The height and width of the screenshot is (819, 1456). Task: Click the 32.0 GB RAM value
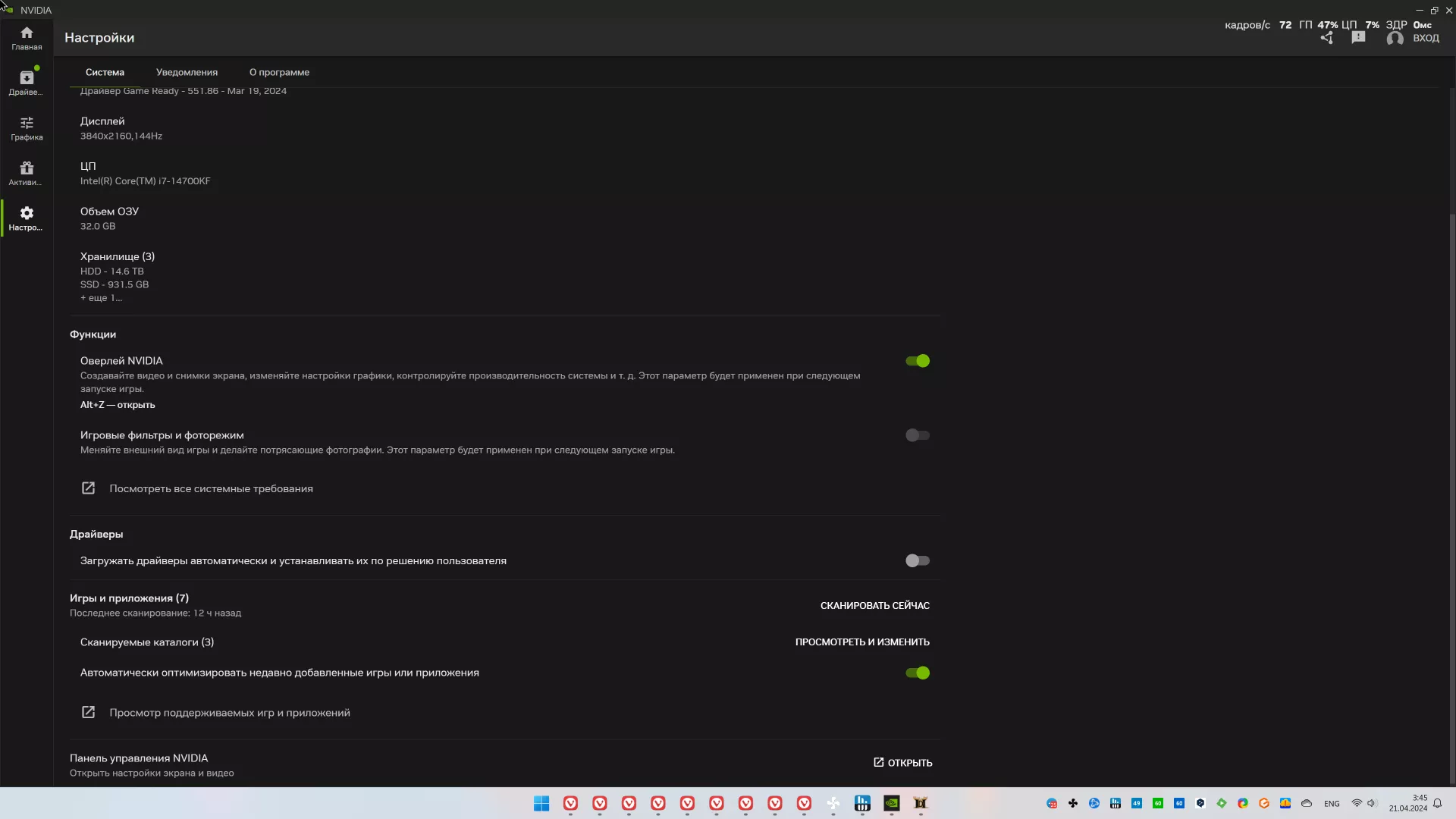(98, 226)
